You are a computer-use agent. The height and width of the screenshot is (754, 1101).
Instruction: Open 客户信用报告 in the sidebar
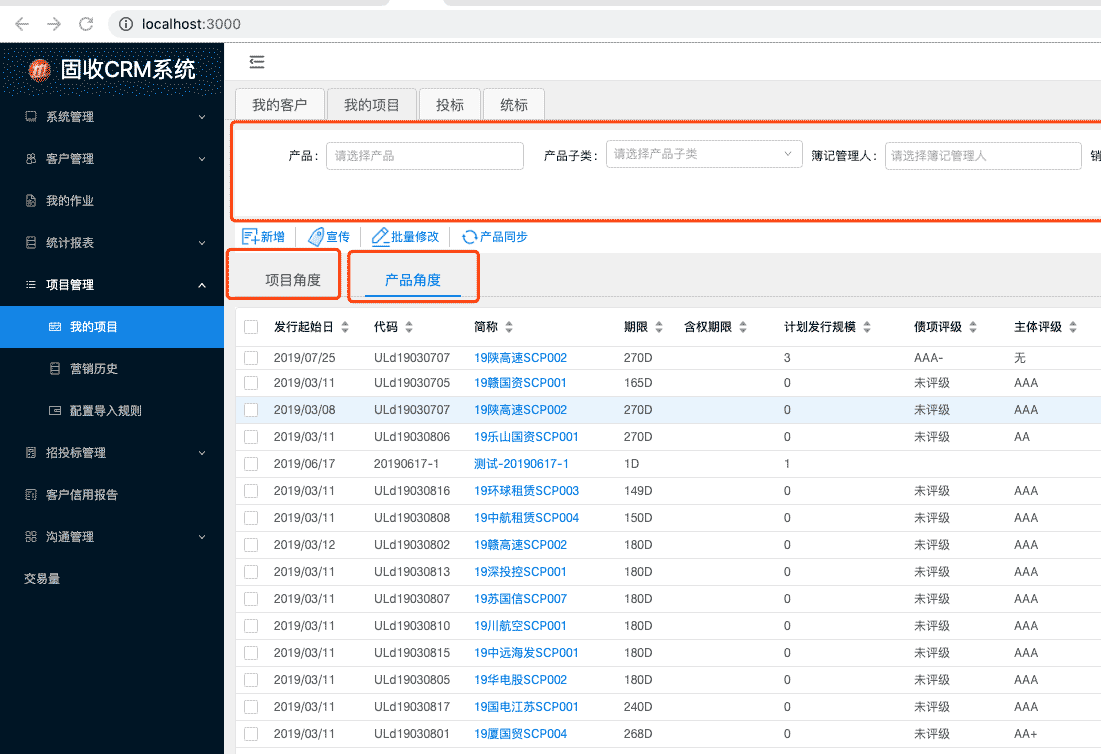tap(84, 494)
